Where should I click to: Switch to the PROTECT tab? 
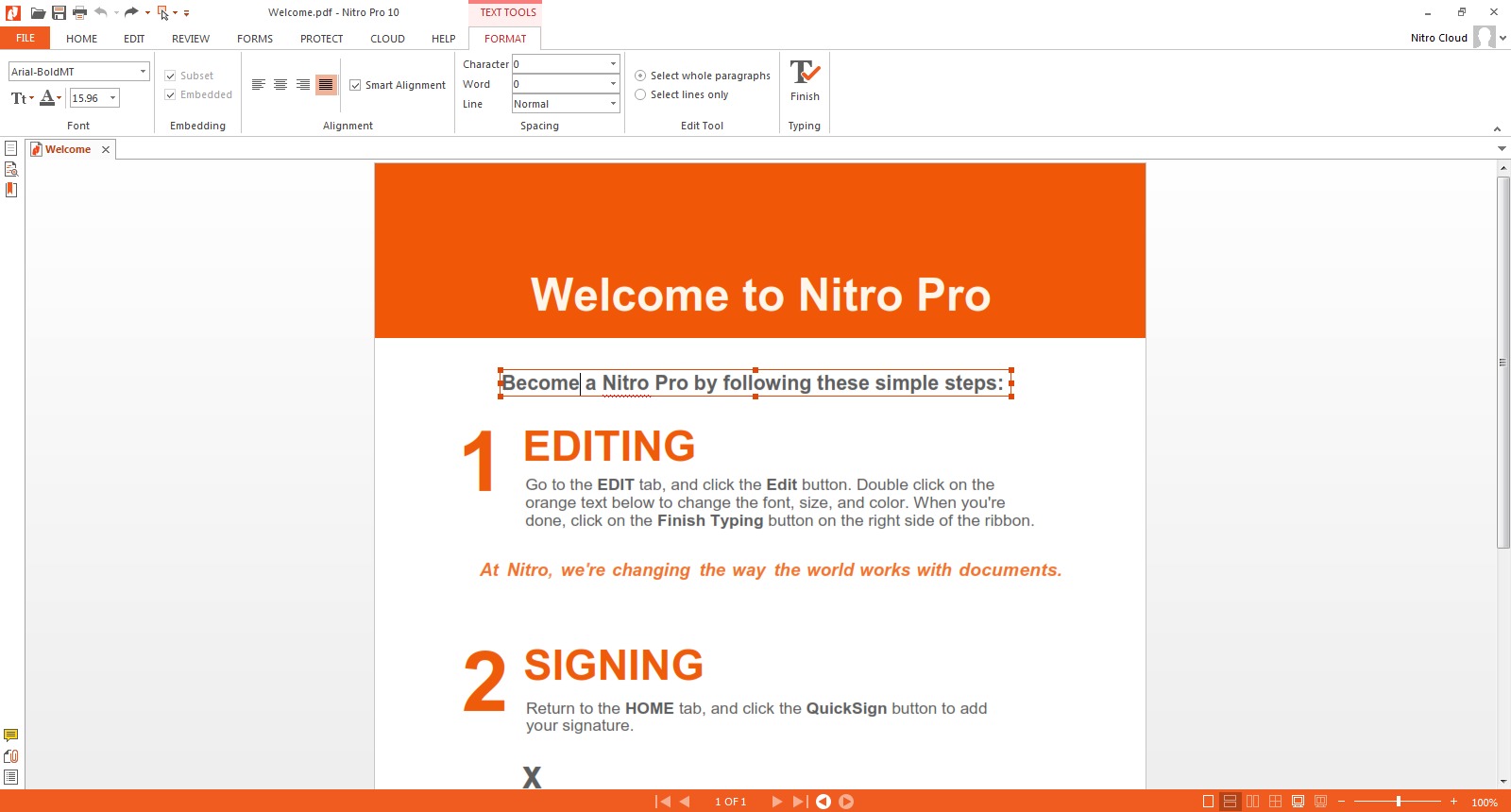pyautogui.click(x=322, y=39)
